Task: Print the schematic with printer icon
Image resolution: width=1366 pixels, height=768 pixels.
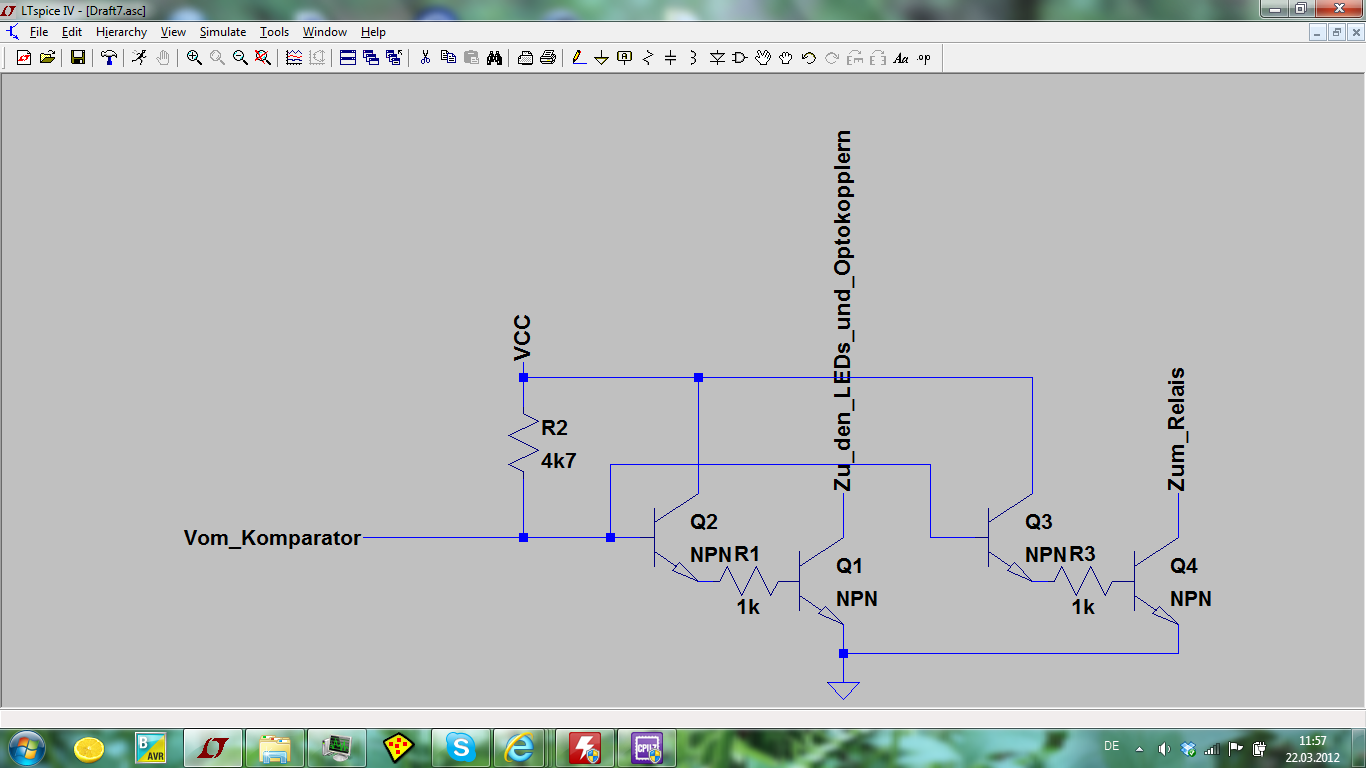Action: (548, 58)
